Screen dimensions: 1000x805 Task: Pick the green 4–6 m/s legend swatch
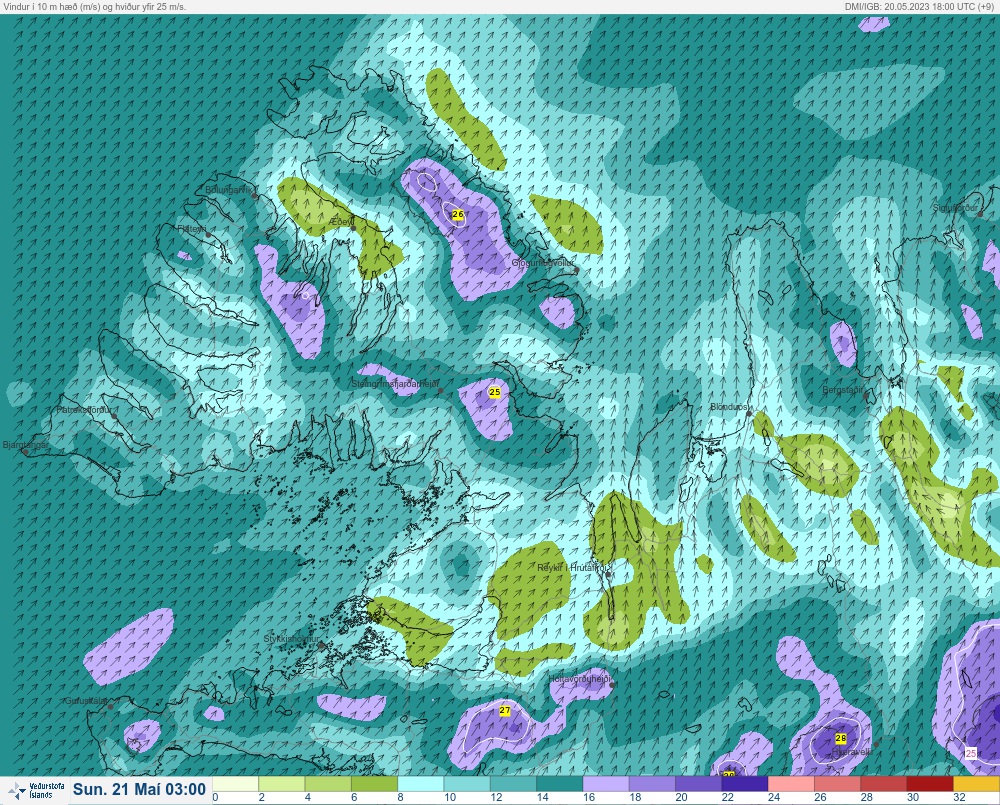[328, 783]
